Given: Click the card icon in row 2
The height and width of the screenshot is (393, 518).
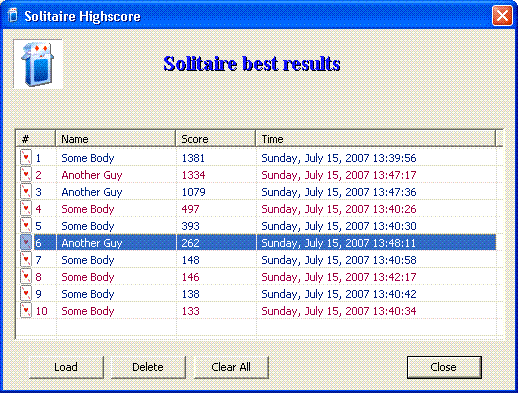Looking at the screenshot, I should tap(26, 174).
